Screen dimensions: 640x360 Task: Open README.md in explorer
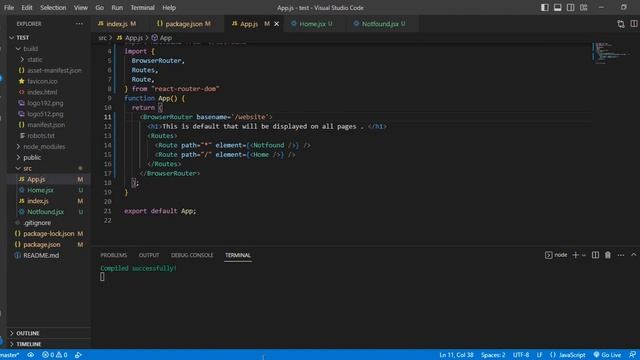coord(49,256)
